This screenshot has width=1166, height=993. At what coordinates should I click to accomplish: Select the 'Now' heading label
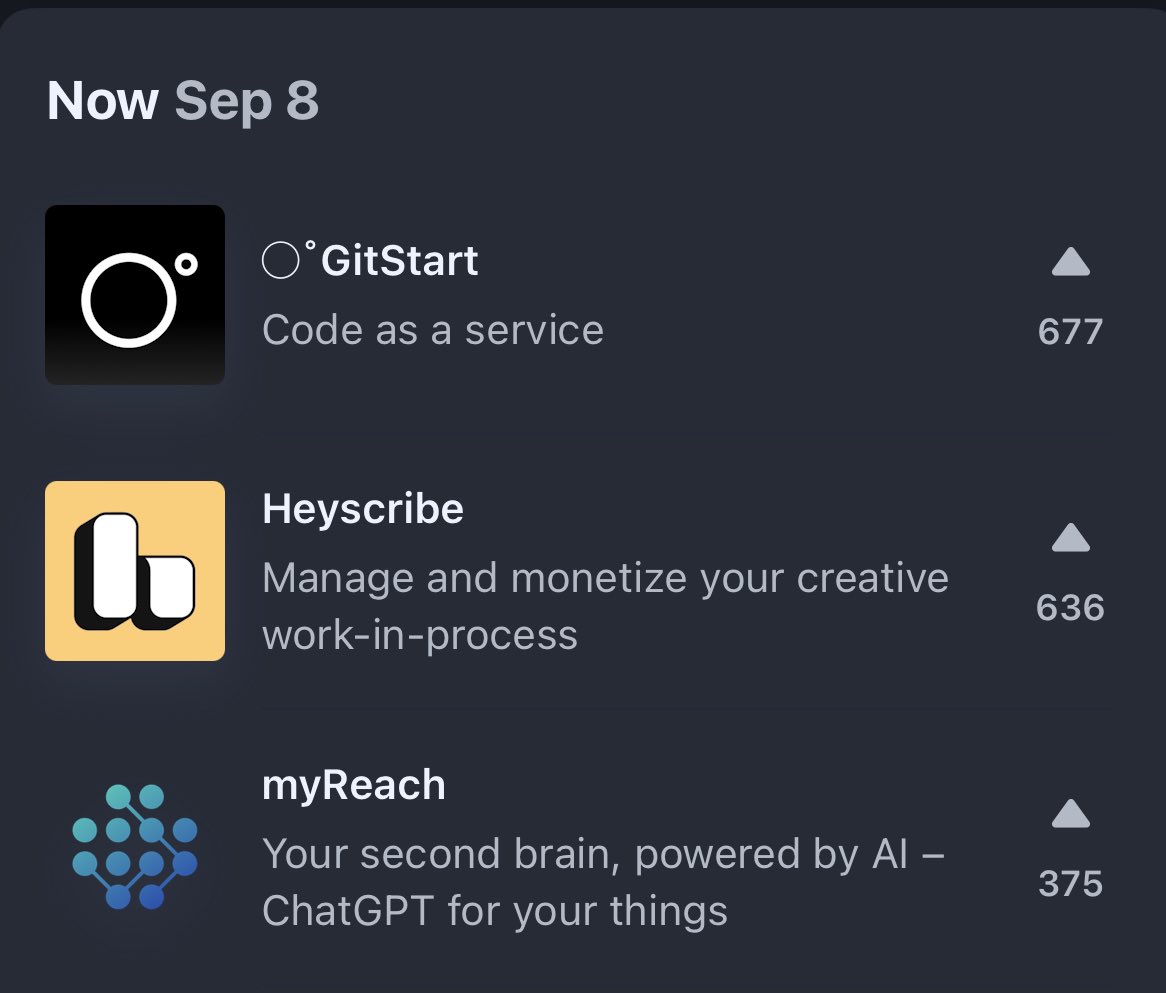pos(103,100)
